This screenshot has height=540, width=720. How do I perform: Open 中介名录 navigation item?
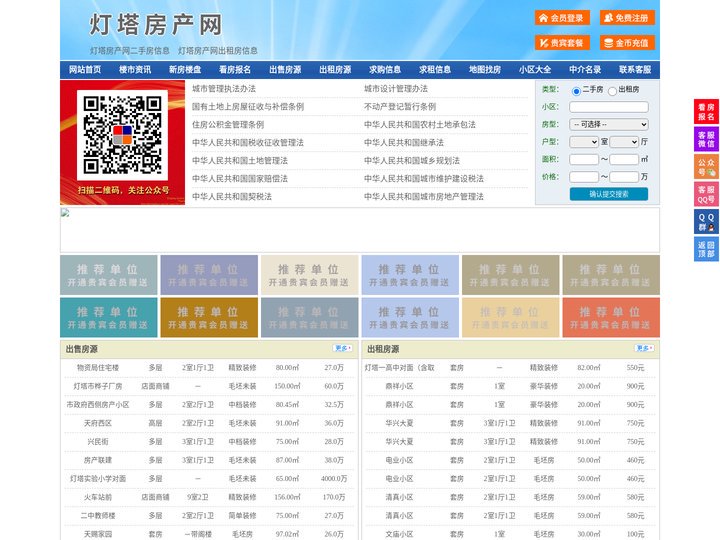click(x=585, y=70)
